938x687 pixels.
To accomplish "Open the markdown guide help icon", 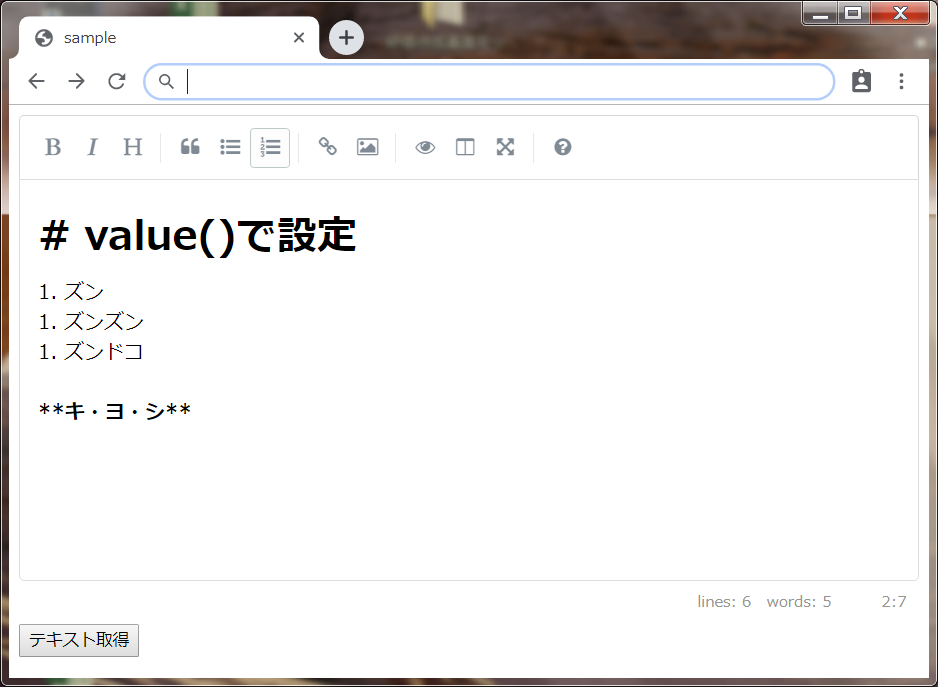I will click(x=563, y=147).
